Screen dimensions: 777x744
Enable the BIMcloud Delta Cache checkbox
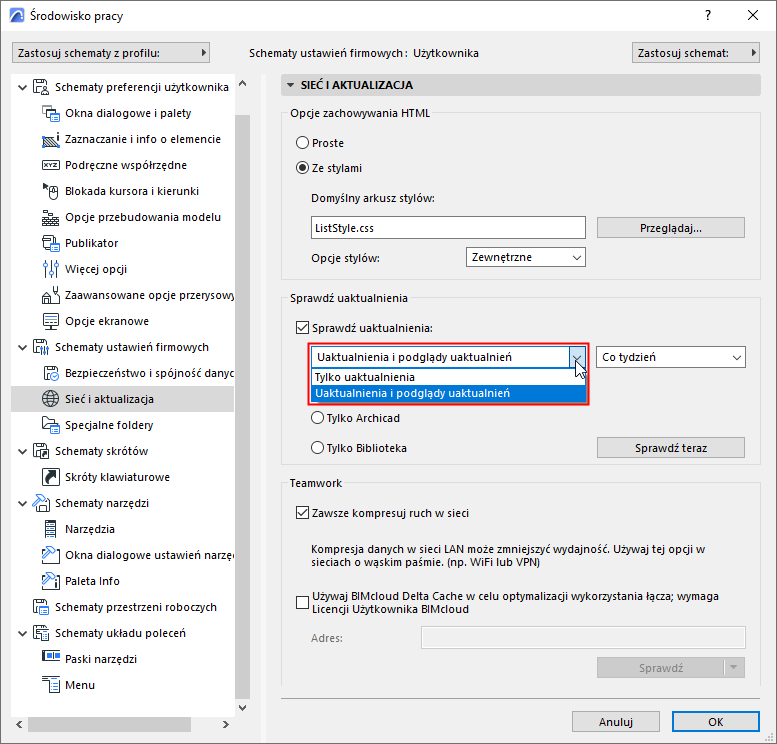tap(302, 602)
